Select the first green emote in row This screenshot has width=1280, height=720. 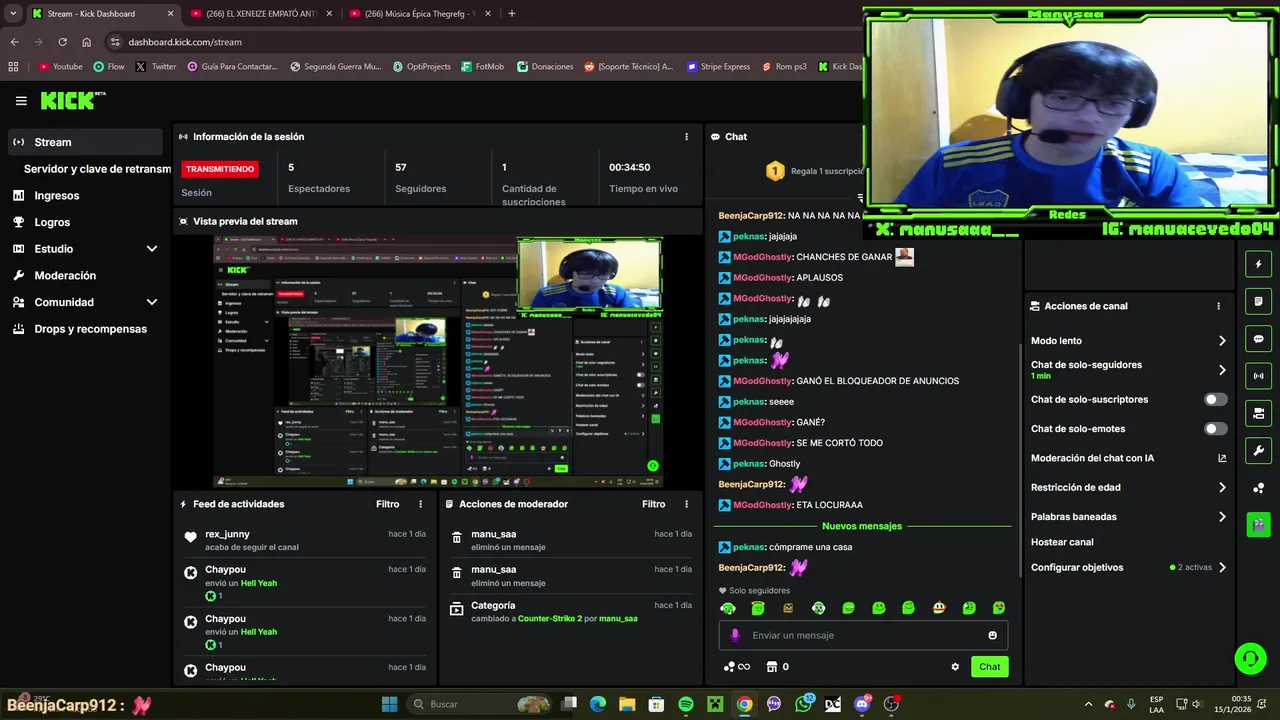(728, 608)
